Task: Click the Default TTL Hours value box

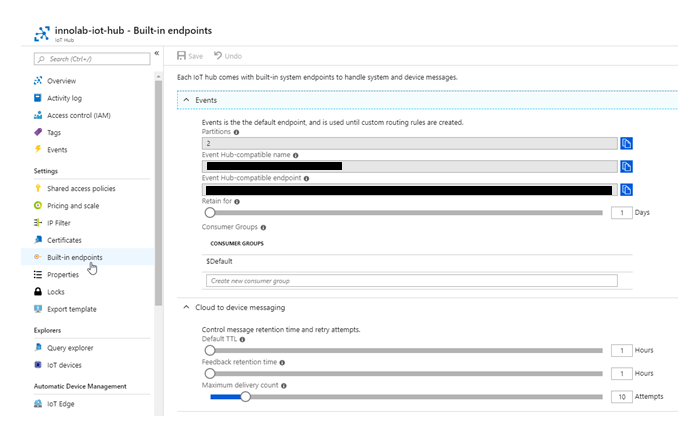Action: click(x=621, y=350)
